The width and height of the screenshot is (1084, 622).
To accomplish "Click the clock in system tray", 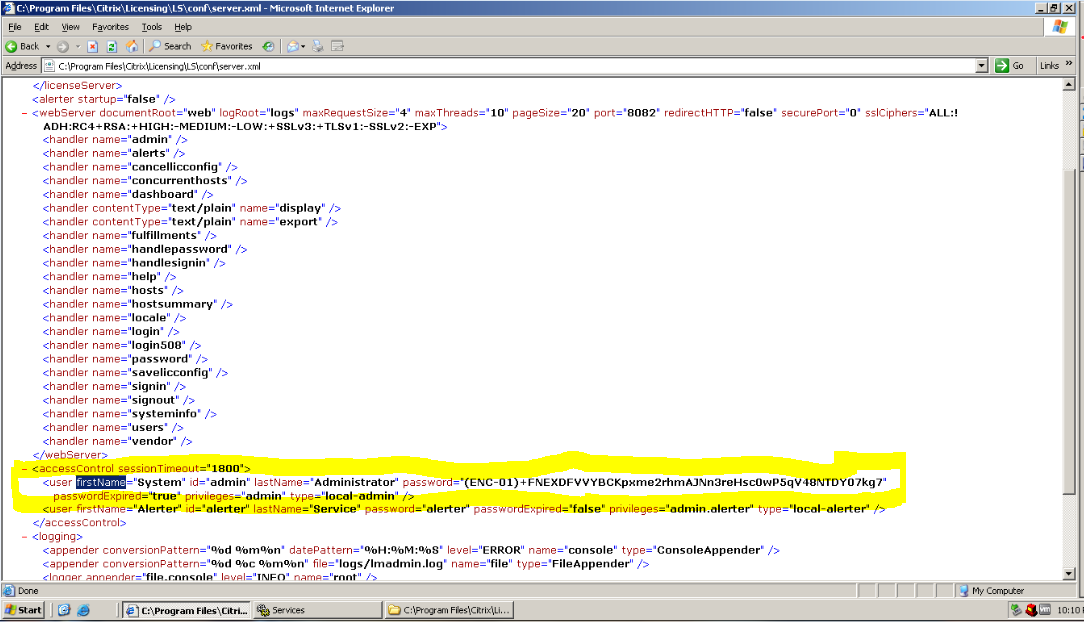I will click(1069, 610).
